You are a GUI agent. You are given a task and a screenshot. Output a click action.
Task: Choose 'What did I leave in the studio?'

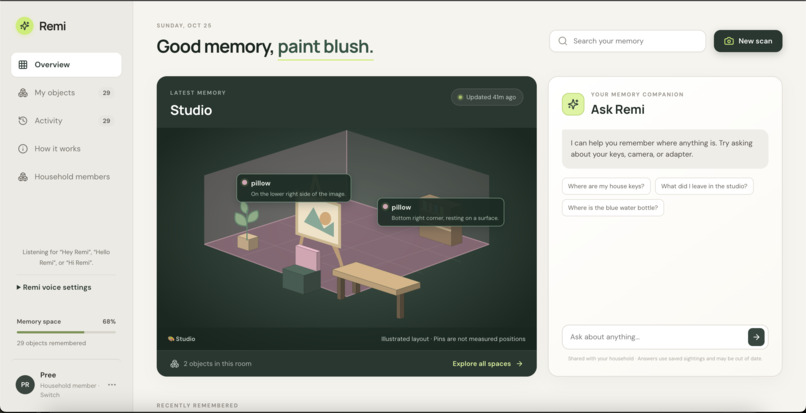(x=704, y=186)
